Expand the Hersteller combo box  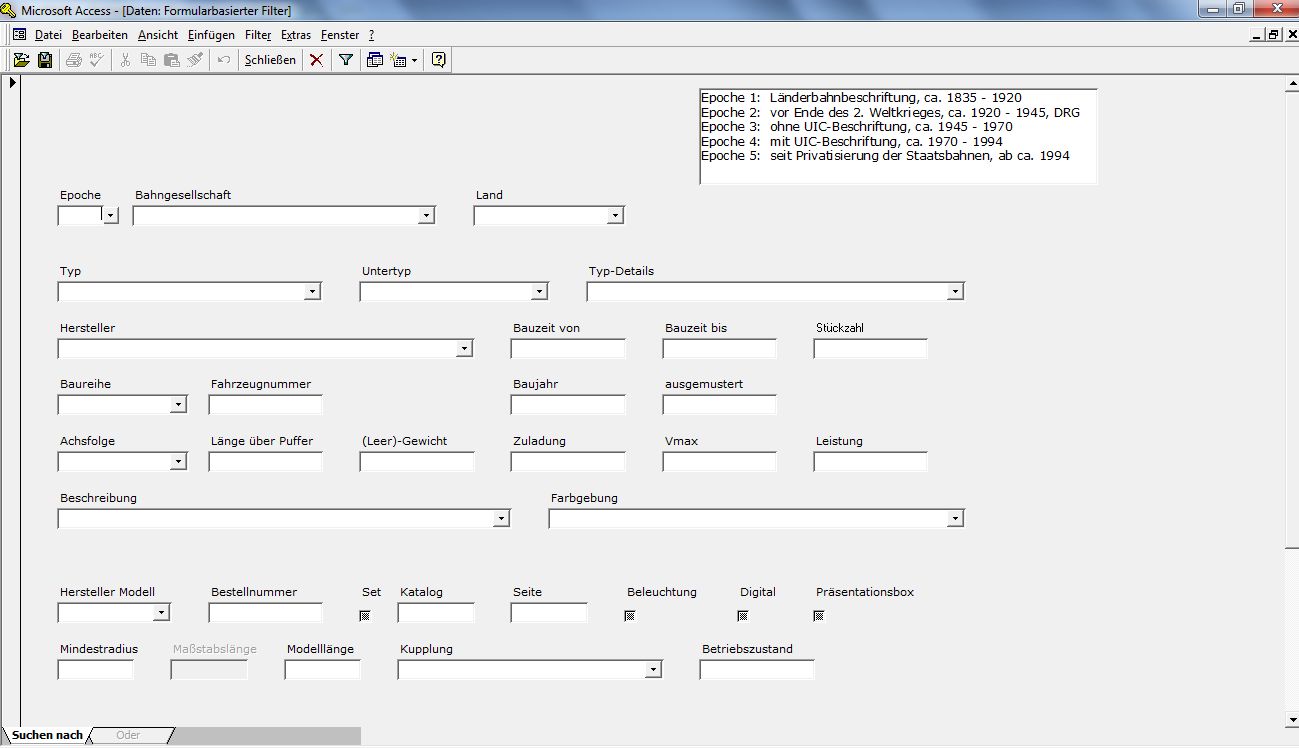pyautogui.click(x=464, y=349)
